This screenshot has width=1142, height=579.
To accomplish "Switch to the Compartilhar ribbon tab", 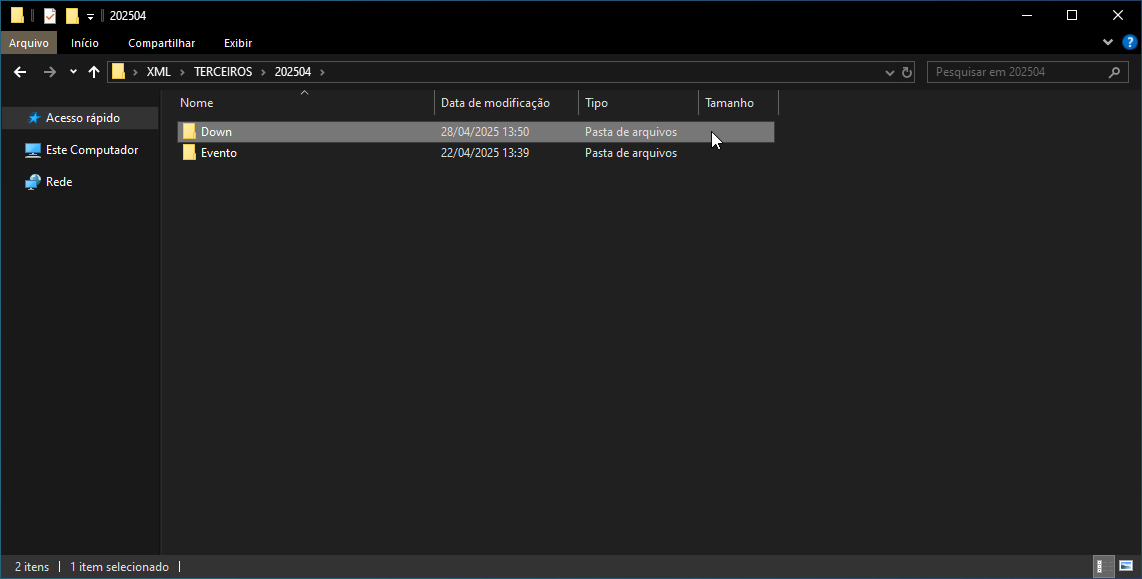I will tap(161, 43).
